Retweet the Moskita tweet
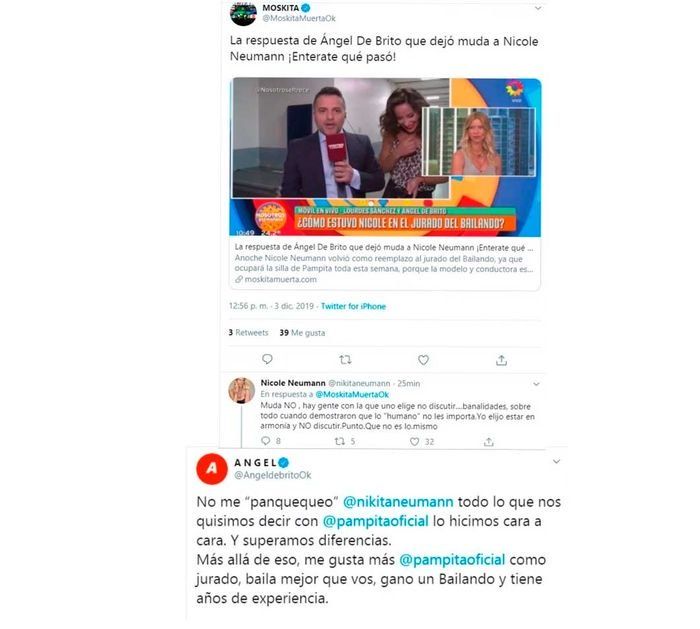Image resolution: width=700 pixels, height=629 pixels. coord(345,359)
